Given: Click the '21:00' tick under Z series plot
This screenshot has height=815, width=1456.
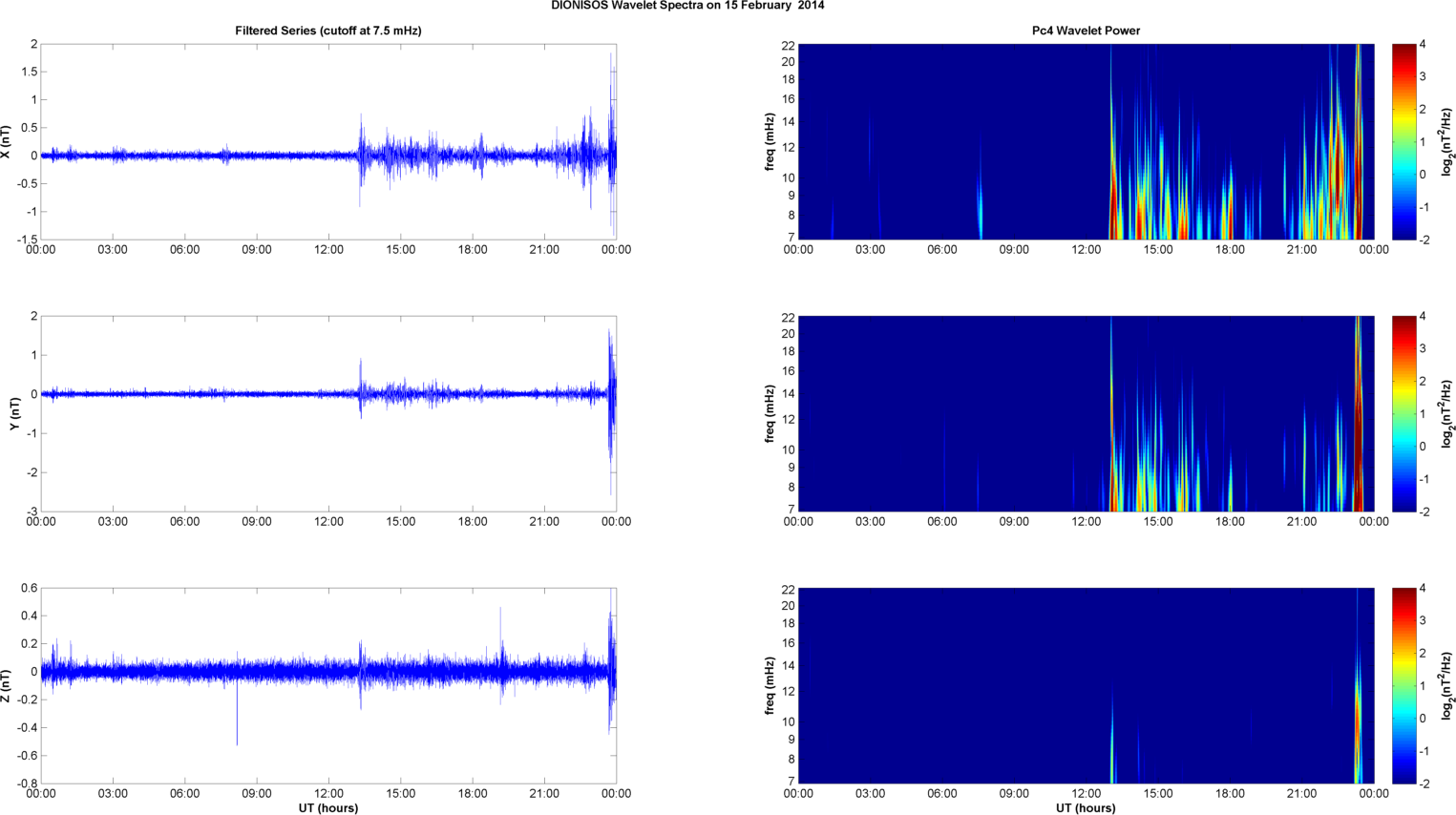Looking at the screenshot, I should (x=544, y=794).
